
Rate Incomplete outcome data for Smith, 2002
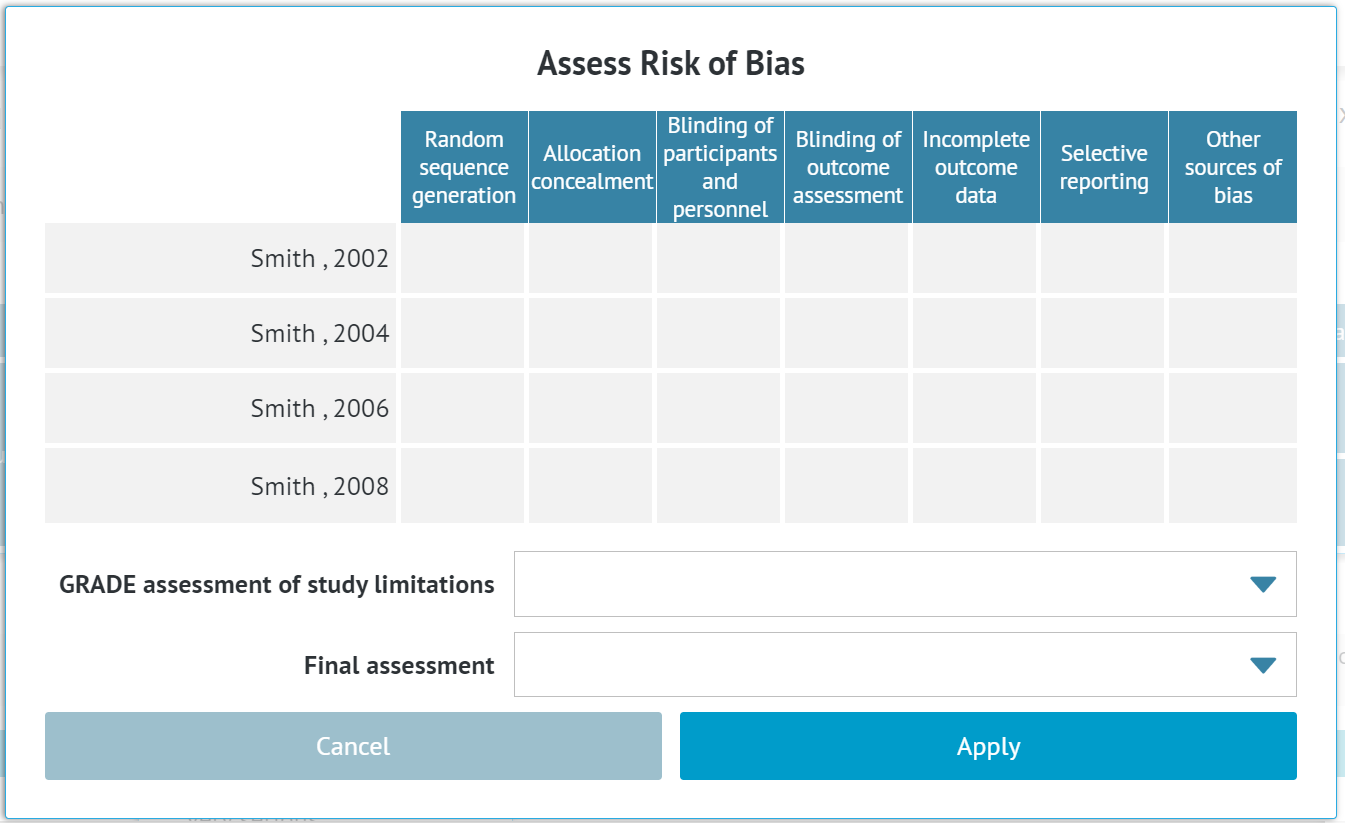coord(975,258)
